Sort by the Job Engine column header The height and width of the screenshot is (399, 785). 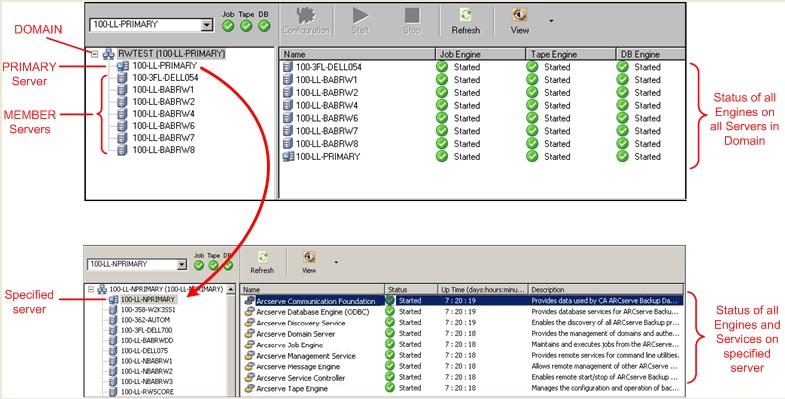click(481, 54)
